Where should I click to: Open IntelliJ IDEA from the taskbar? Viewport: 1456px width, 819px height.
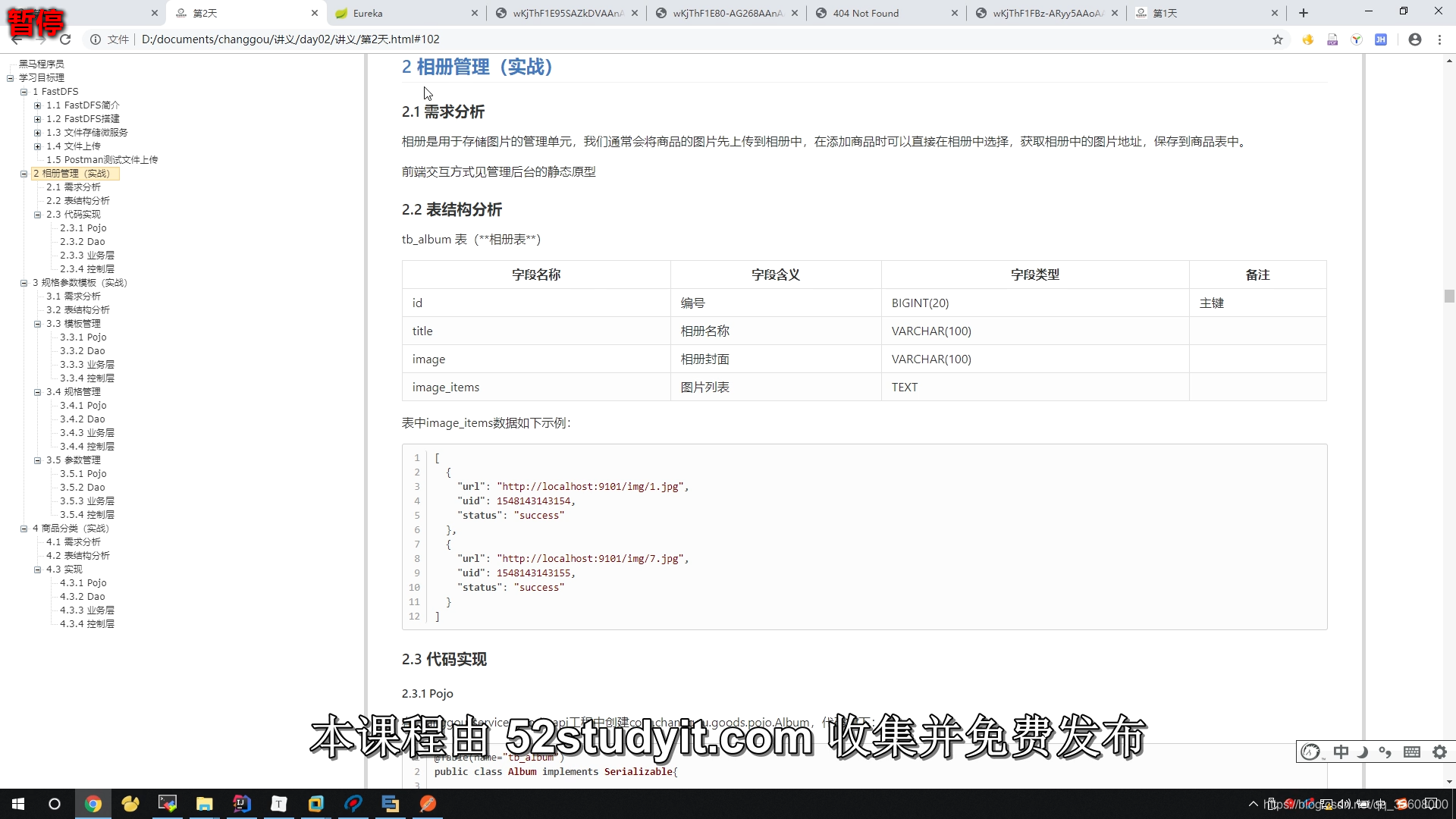[242, 804]
